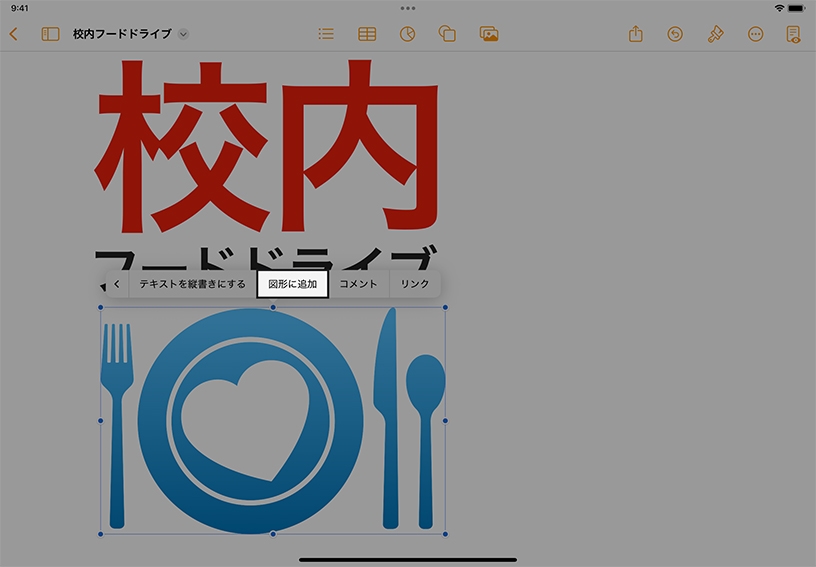This screenshot has width=816, height=567.
Task: Insert a table using the table icon
Action: (x=367, y=34)
